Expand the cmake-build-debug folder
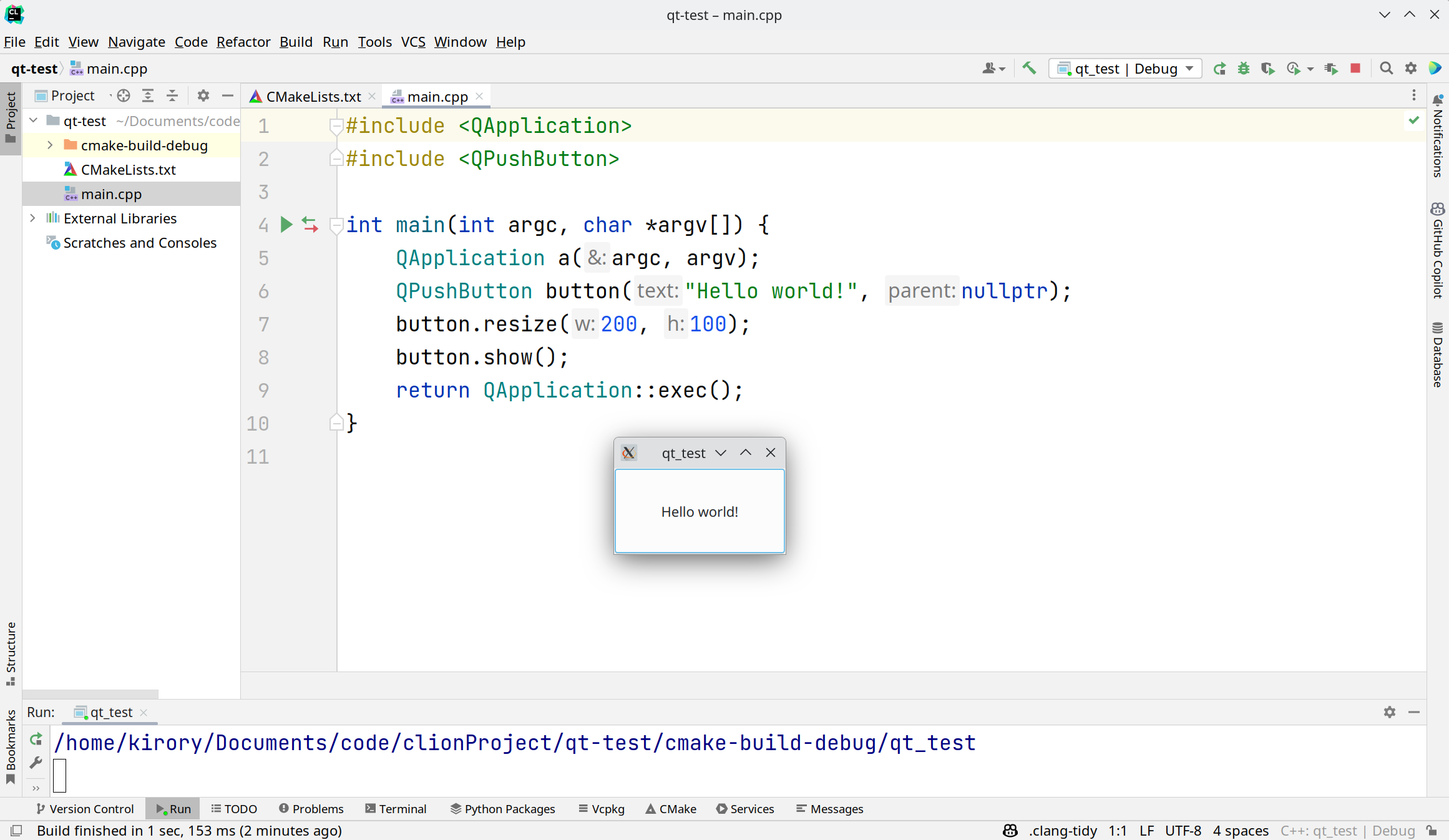The height and width of the screenshot is (840, 1449). (50, 145)
